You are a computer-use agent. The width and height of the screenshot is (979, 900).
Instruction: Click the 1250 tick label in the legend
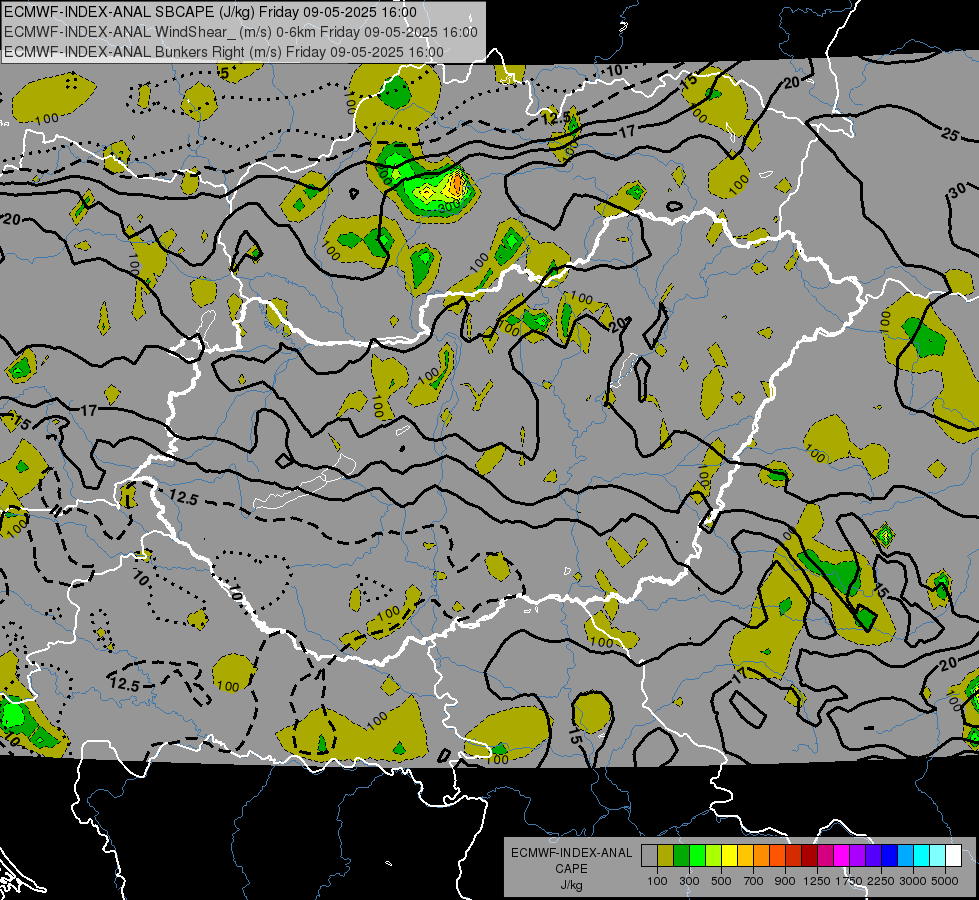pyautogui.click(x=817, y=881)
